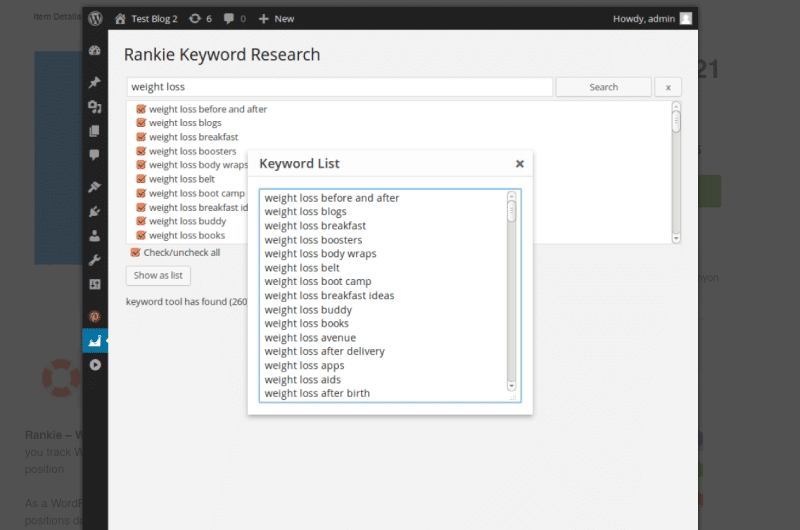Screen dimensions: 800x530
Task: Click the weight loss keyword input field
Action: 340,87
